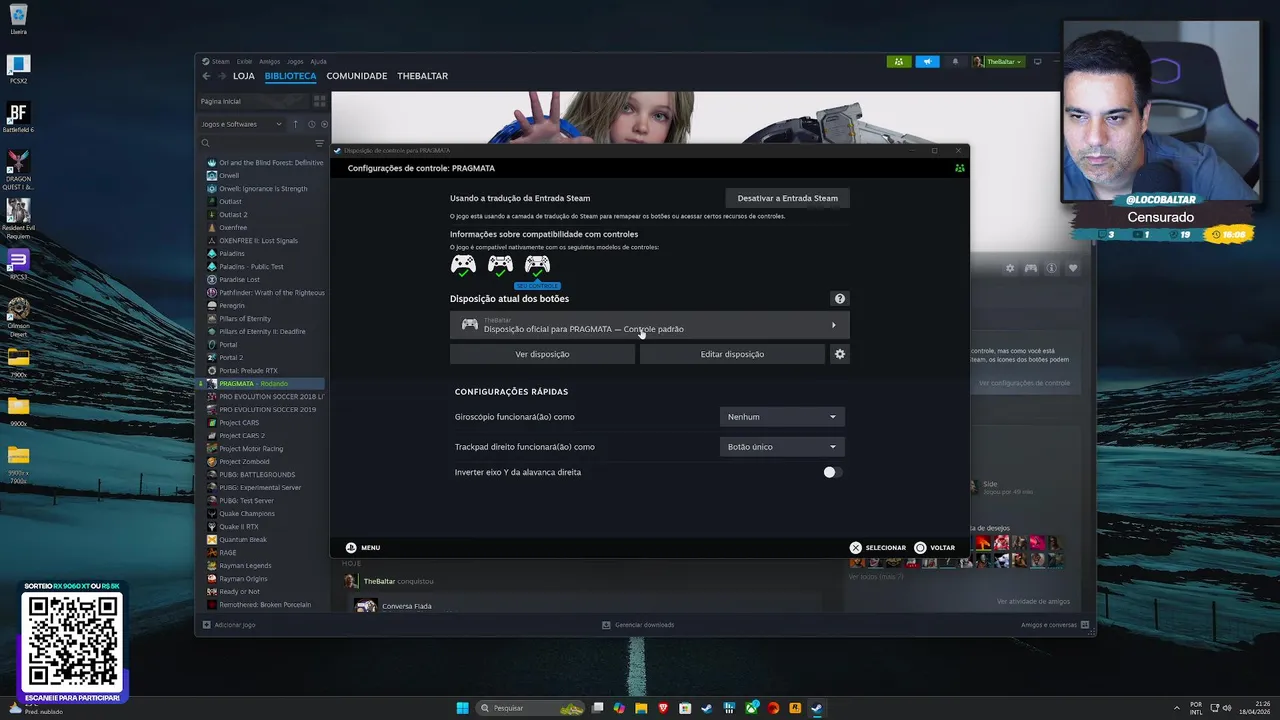Open Gerenciar downloads
The height and width of the screenshot is (720, 1280).
[x=638, y=625]
